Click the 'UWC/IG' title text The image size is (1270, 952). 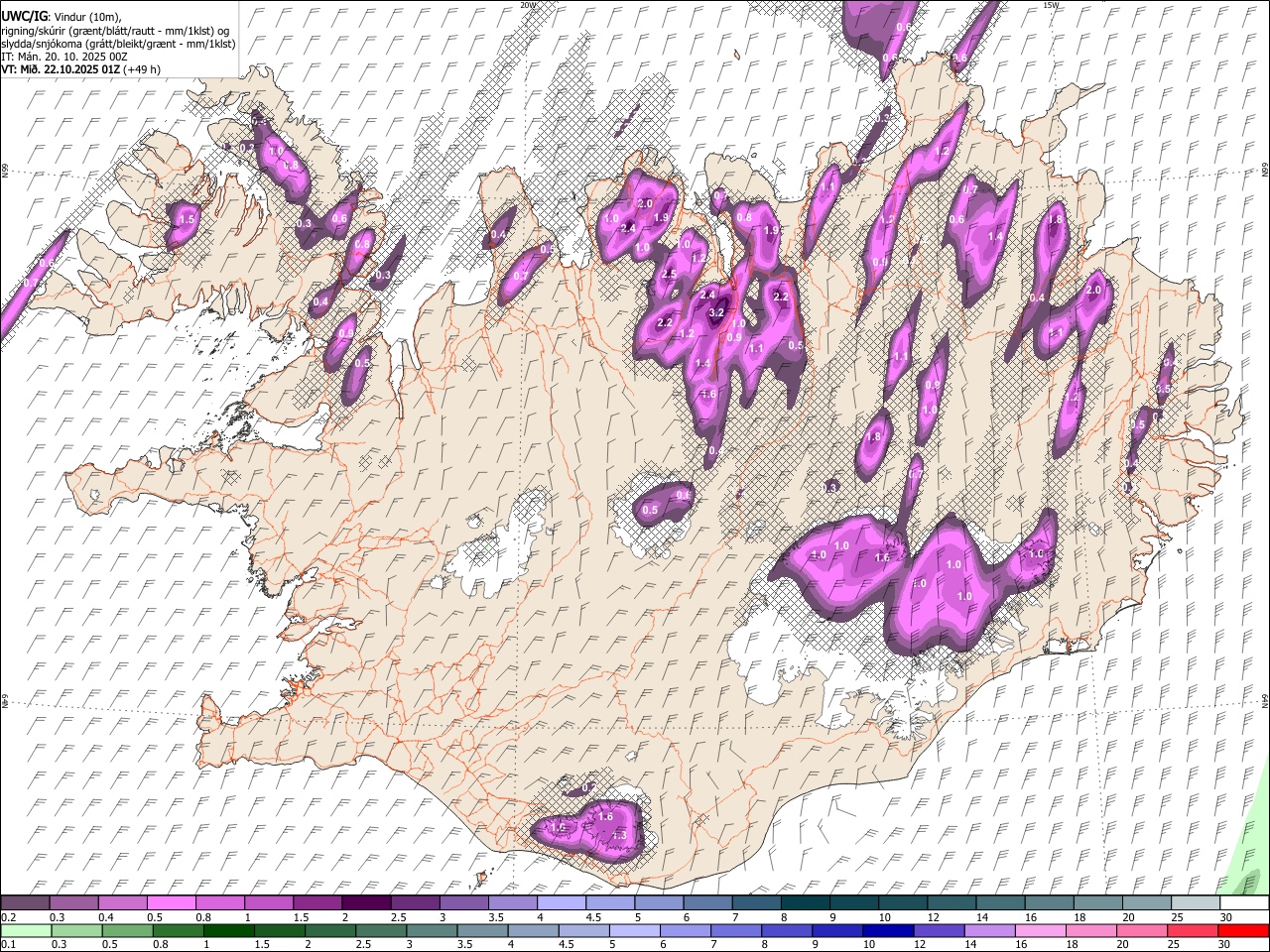(24, 17)
